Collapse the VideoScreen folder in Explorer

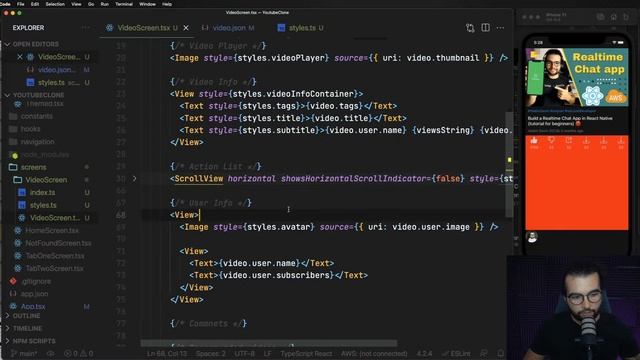click(x=46, y=180)
